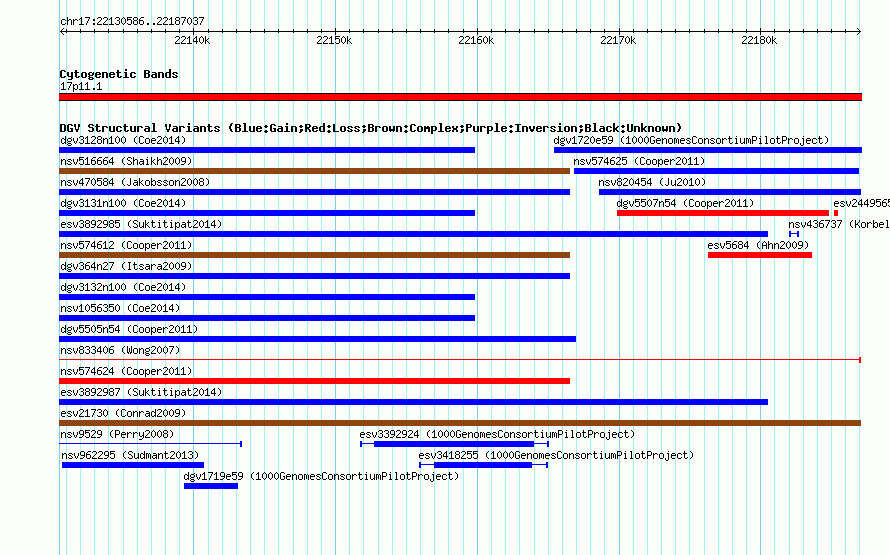Click esv21730 (Conrad2009) label
890x555 pixels.
pos(123,413)
